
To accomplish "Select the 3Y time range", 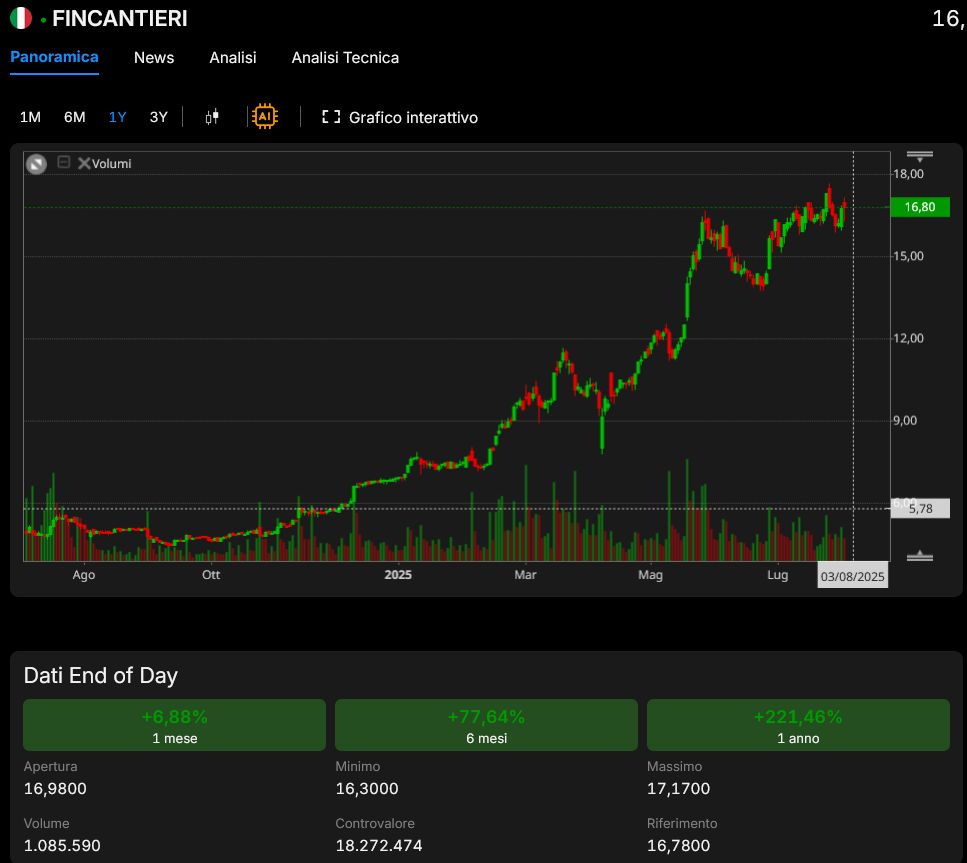I will [x=158, y=117].
